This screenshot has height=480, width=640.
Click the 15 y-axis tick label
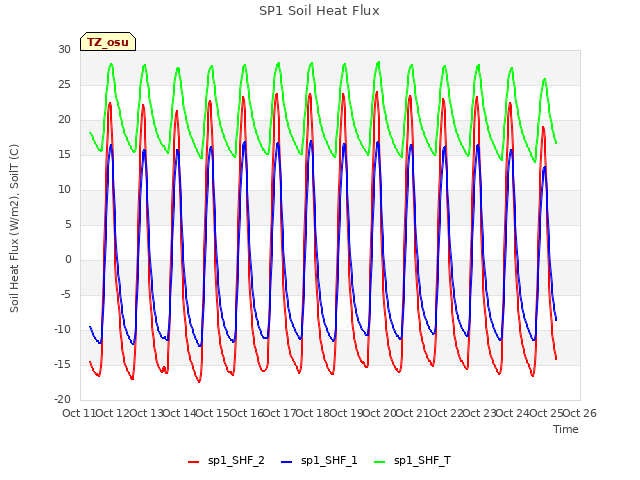click(x=64, y=154)
